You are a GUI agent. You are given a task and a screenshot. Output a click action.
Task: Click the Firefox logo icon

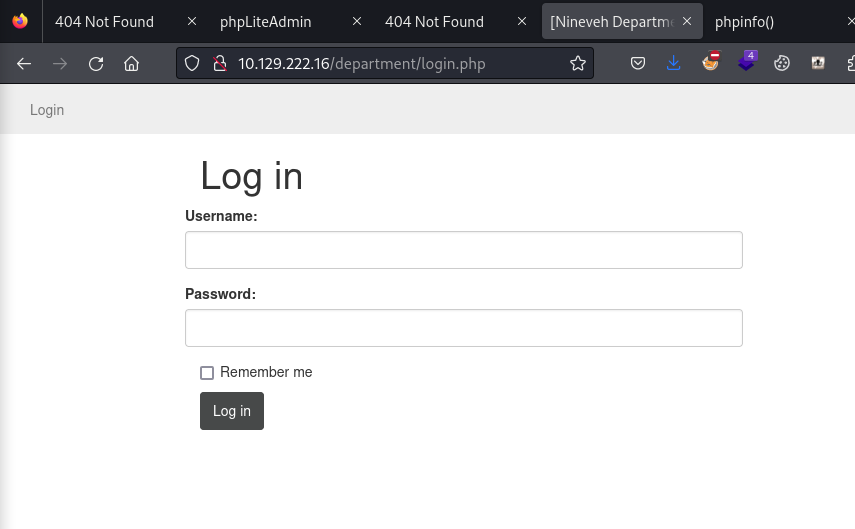coord(20,21)
